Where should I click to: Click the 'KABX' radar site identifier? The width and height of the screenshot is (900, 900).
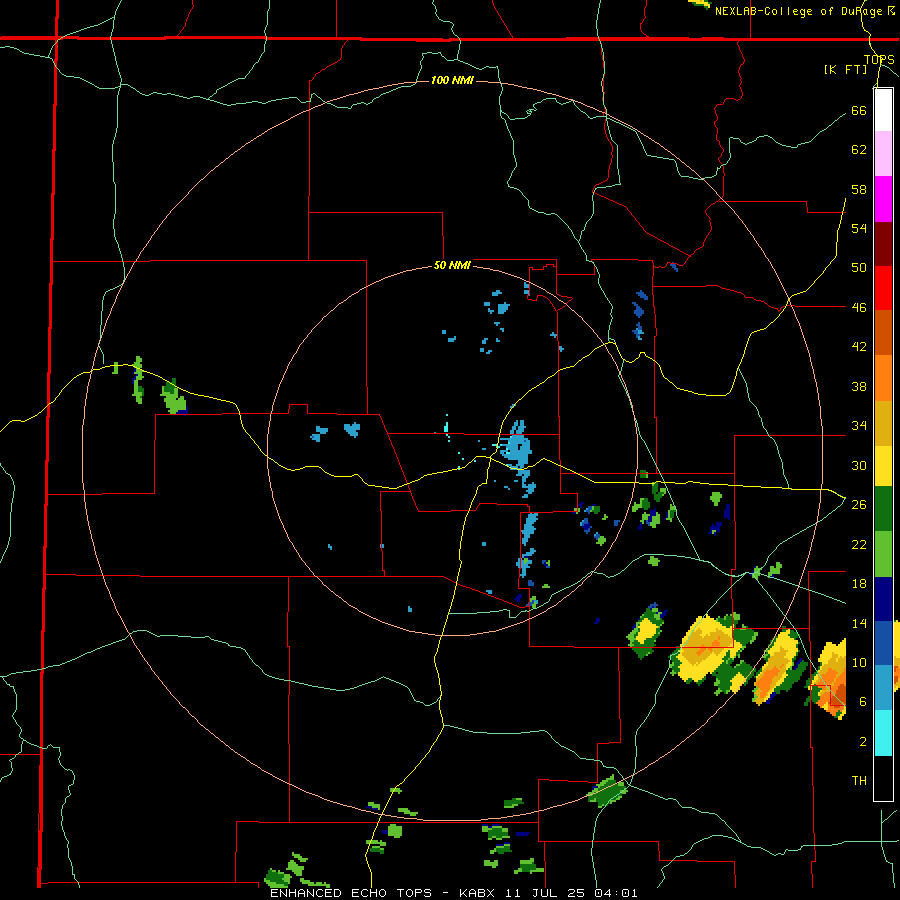tap(479, 893)
